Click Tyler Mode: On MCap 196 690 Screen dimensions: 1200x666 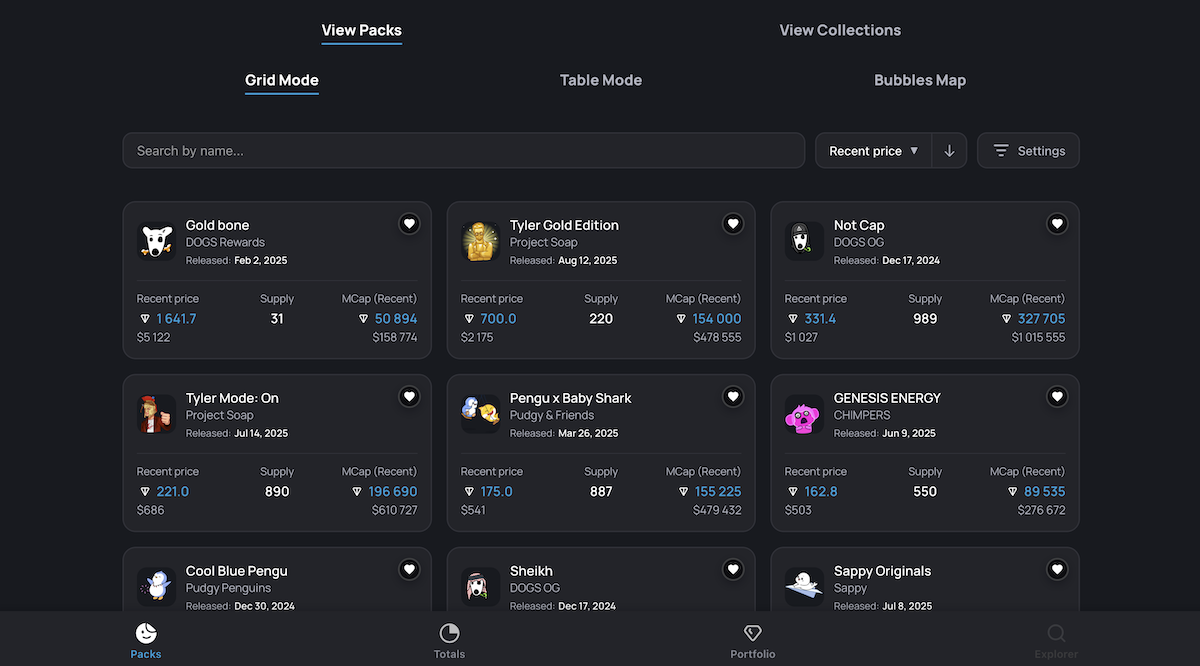click(393, 492)
